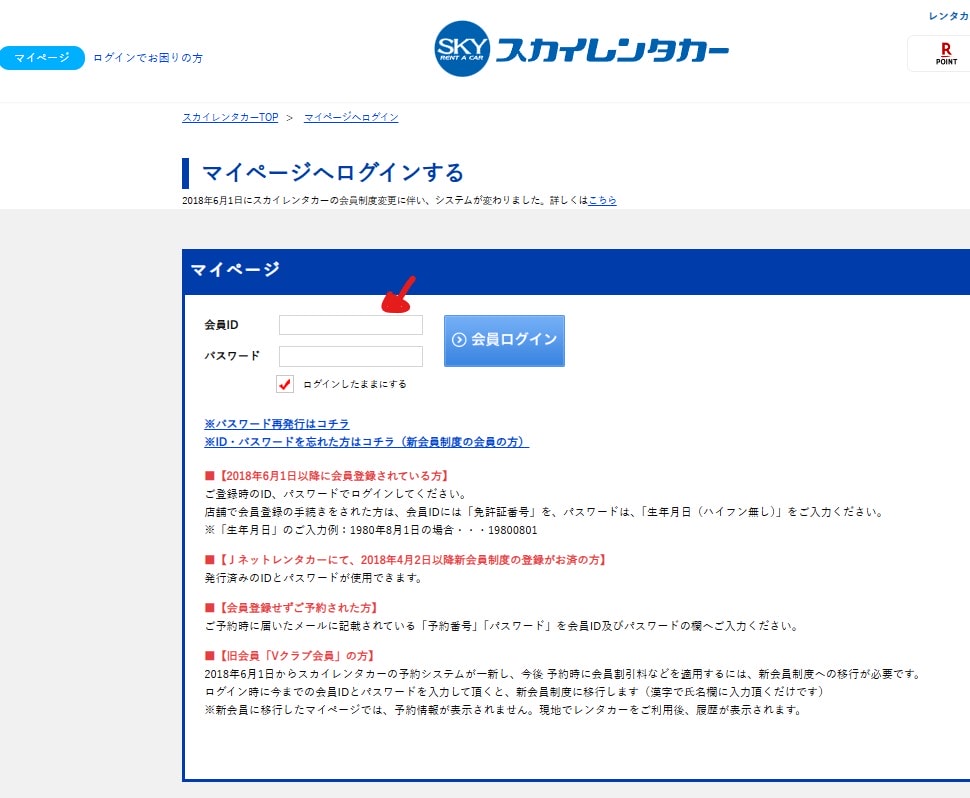The height and width of the screenshot is (798, 970).
Task: Click the ログインしたままにする label text
Action: [x=354, y=384]
